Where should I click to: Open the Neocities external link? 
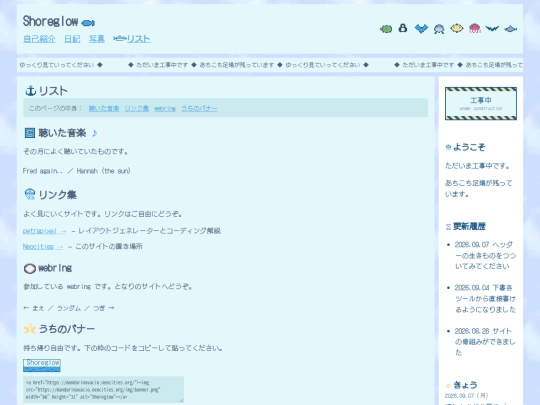point(43,246)
